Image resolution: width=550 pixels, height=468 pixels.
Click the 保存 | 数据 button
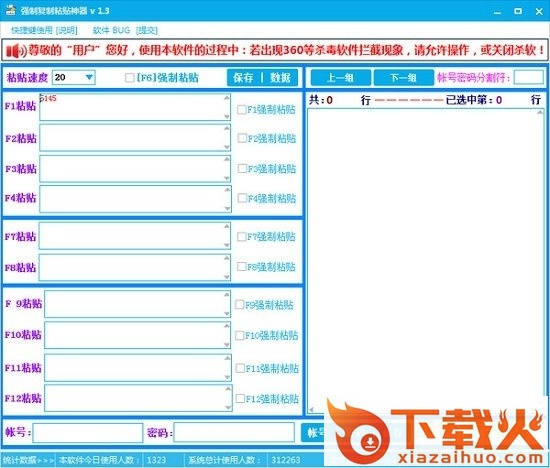[x=262, y=78]
